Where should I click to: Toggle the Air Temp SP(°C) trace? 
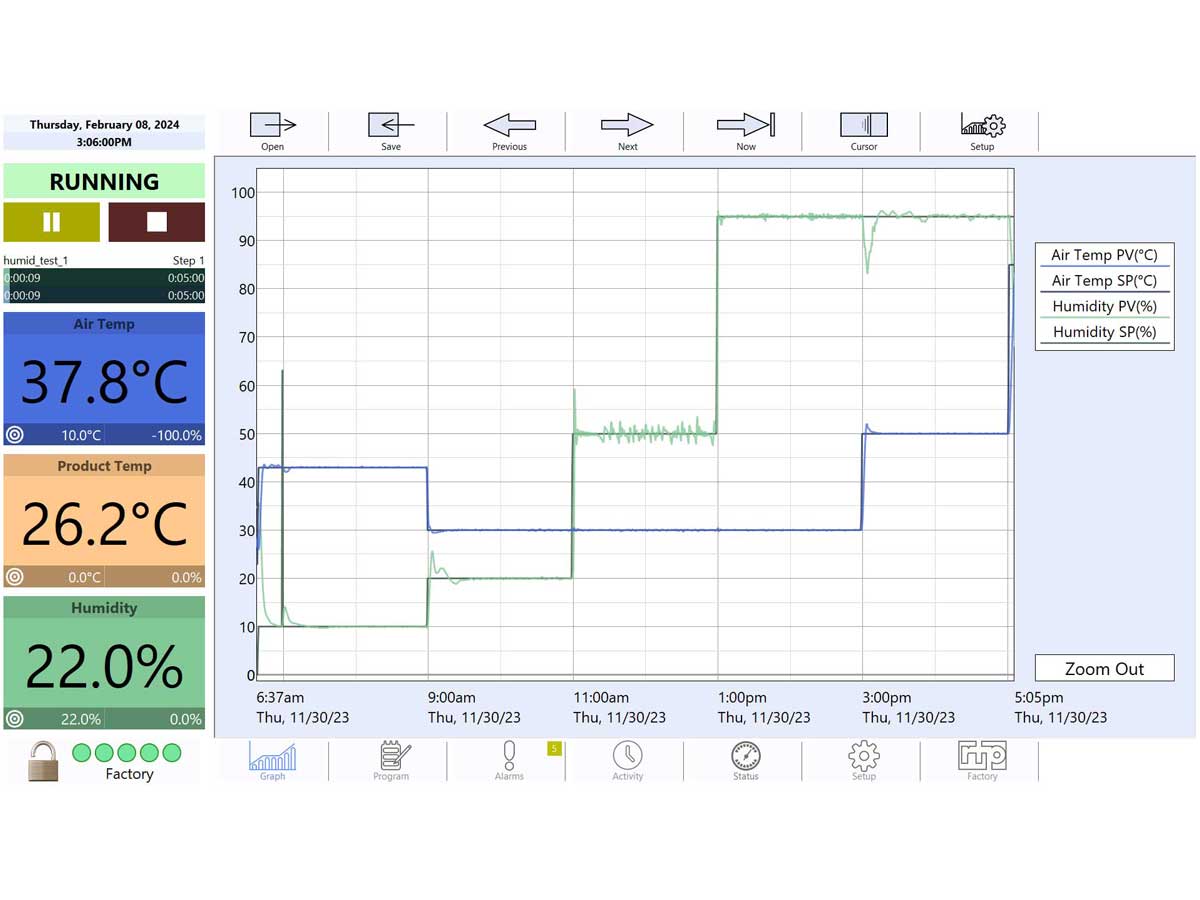tap(1104, 280)
